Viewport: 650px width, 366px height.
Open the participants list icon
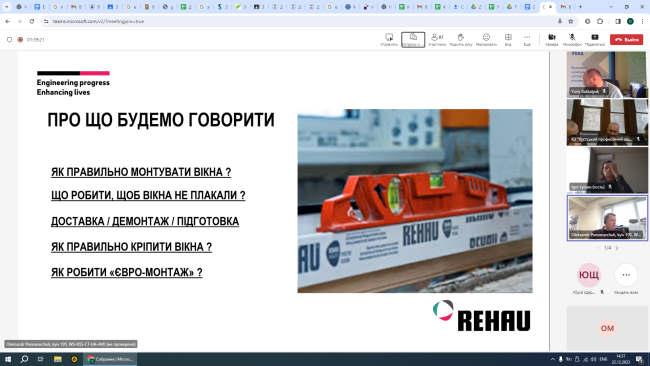(x=437, y=39)
